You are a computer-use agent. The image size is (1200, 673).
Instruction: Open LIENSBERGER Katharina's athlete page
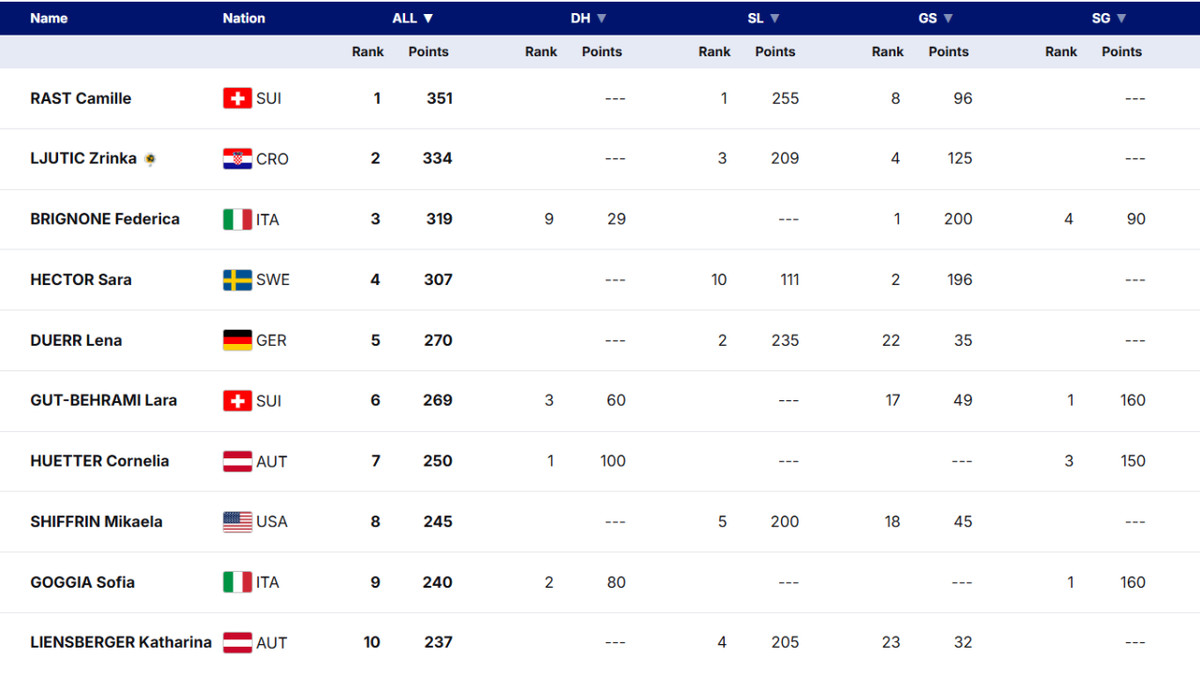[x=121, y=642]
